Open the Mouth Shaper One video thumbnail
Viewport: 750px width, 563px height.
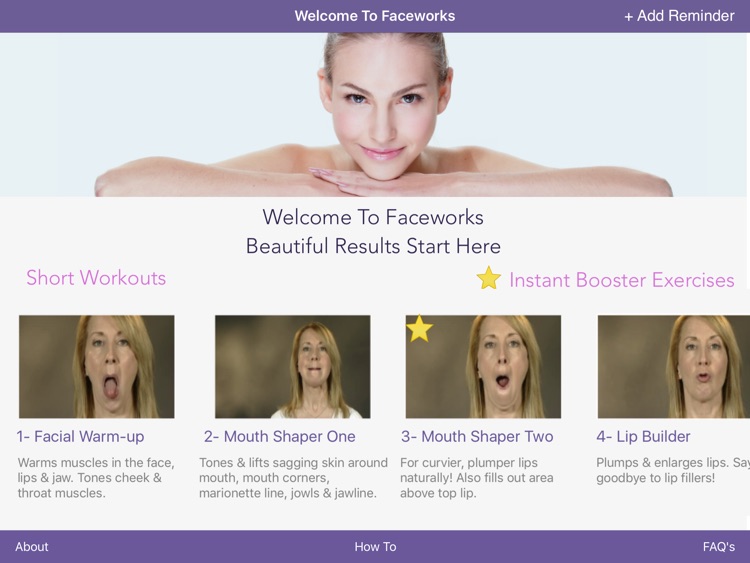pos(292,366)
